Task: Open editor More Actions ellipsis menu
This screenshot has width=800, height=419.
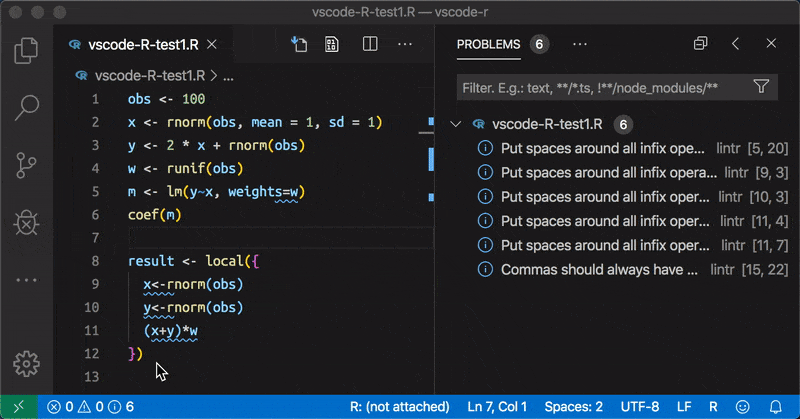Action: coord(405,44)
